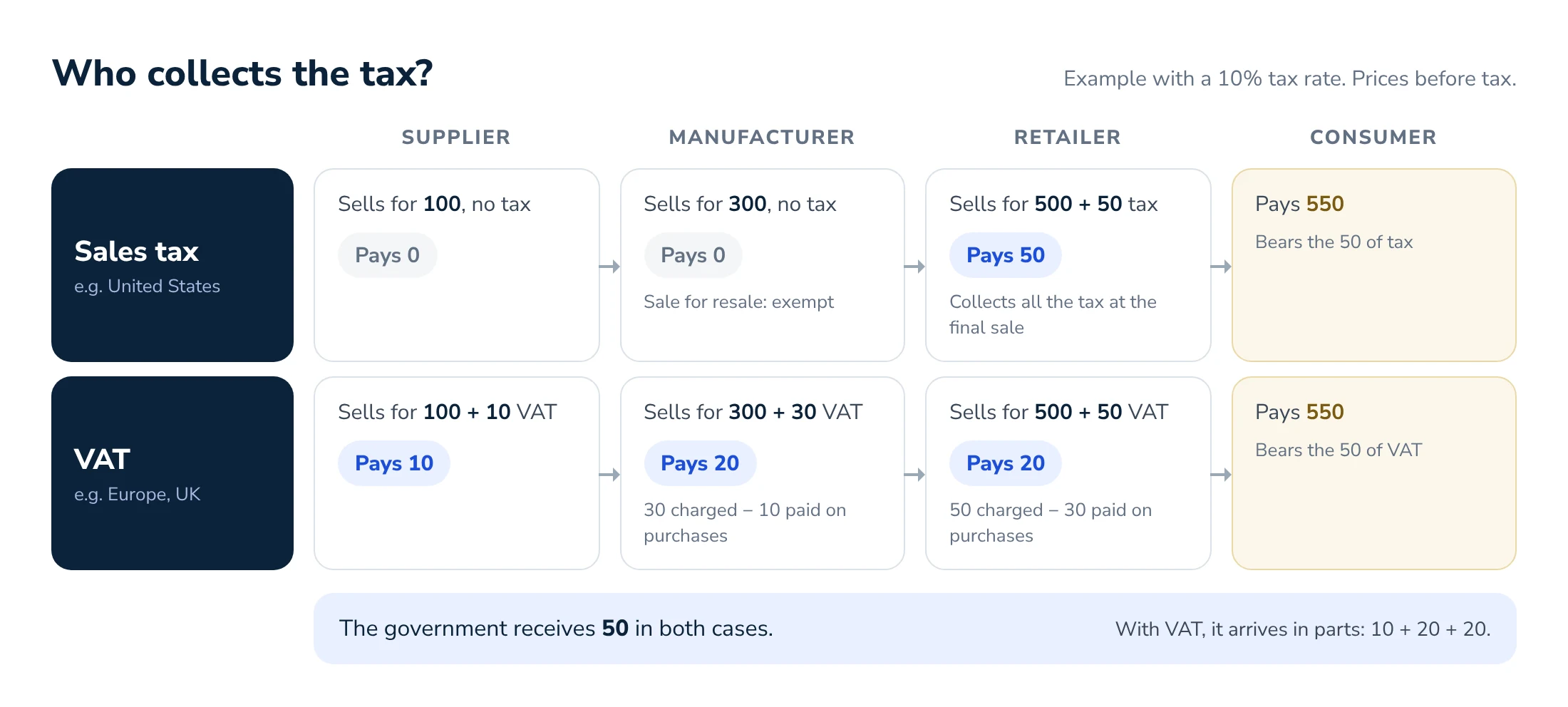The image size is (1568, 707).
Task: Select the SUPPLIER column header
Action: point(456,137)
